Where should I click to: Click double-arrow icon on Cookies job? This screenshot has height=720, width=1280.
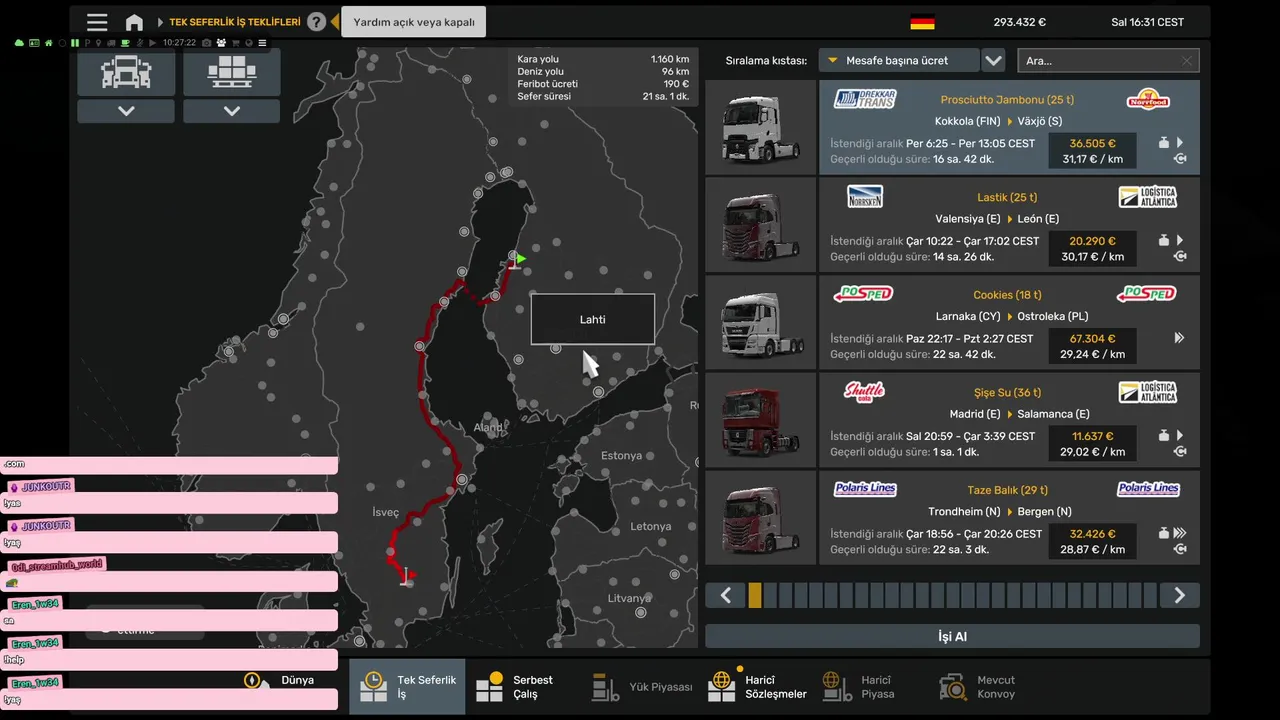pyautogui.click(x=1180, y=338)
